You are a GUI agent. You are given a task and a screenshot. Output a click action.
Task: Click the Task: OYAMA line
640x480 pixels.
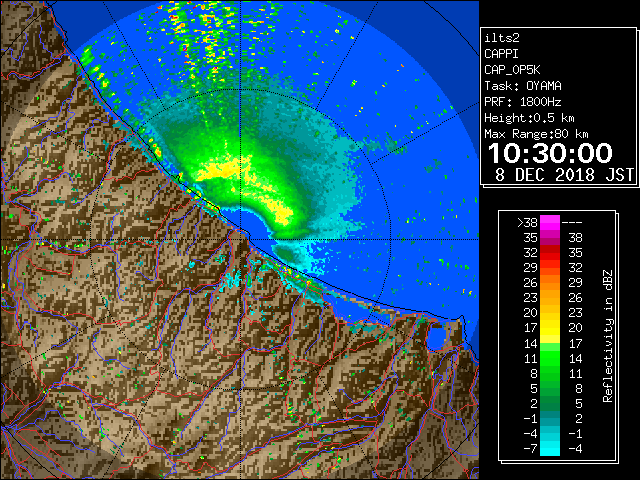523,86
